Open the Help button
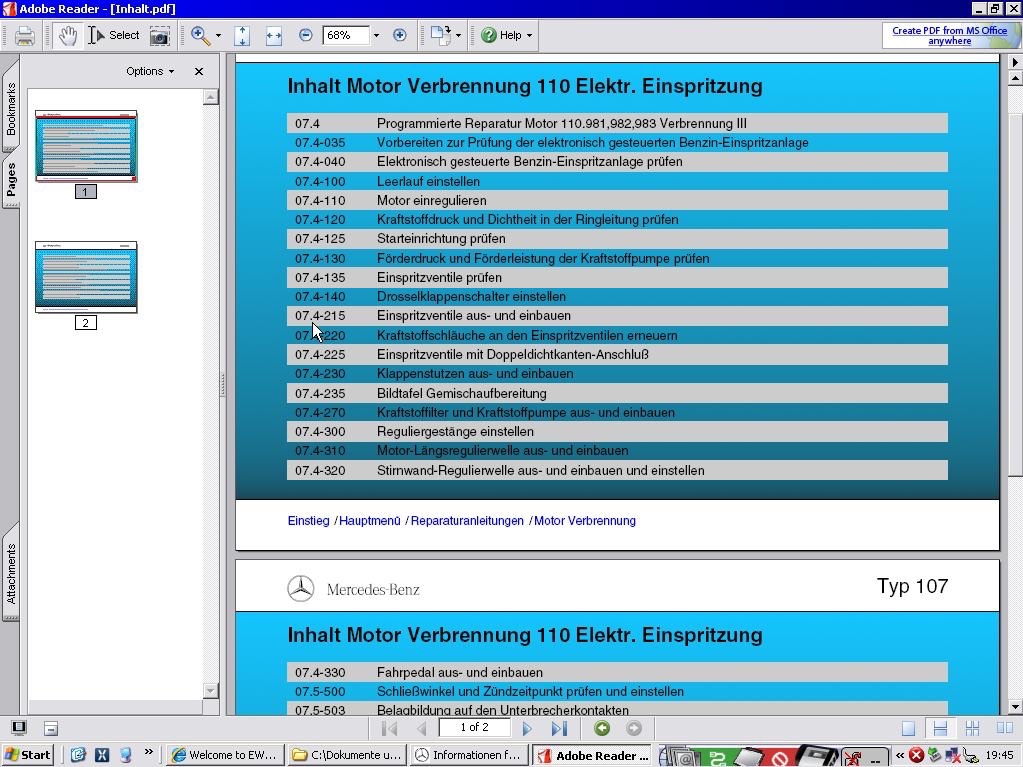The height and width of the screenshot is (767, 1023). (501, 35)
